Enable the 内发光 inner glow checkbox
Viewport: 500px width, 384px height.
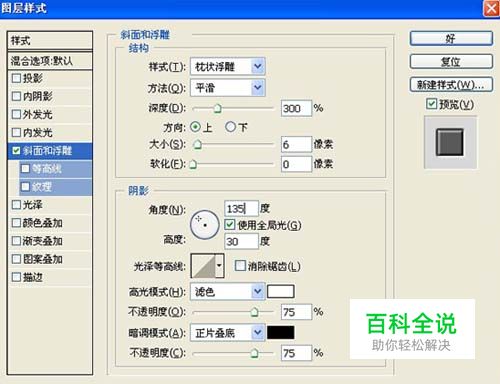coord(16,132)
